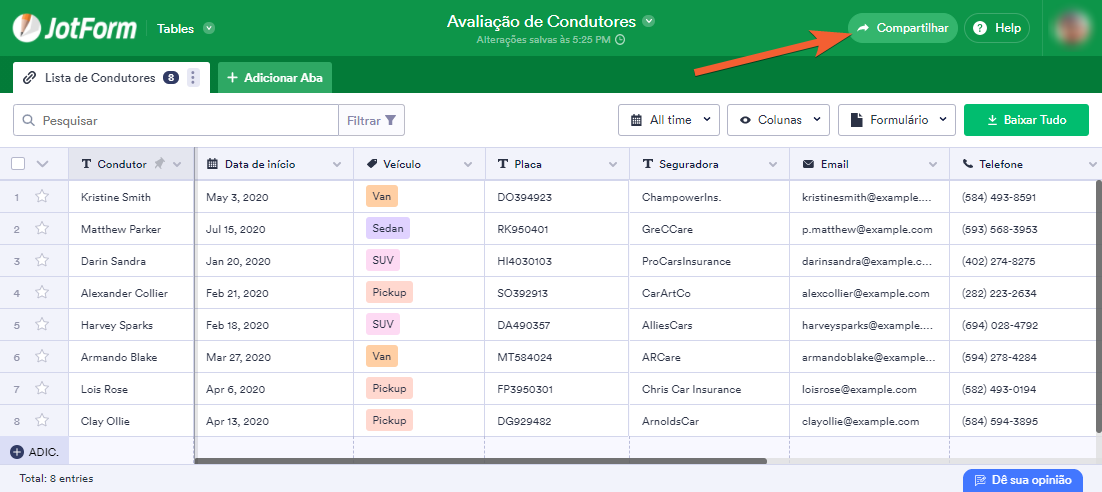Open the Formulário dropdown
Screen dimensions: 1102x492
[896, 120]
